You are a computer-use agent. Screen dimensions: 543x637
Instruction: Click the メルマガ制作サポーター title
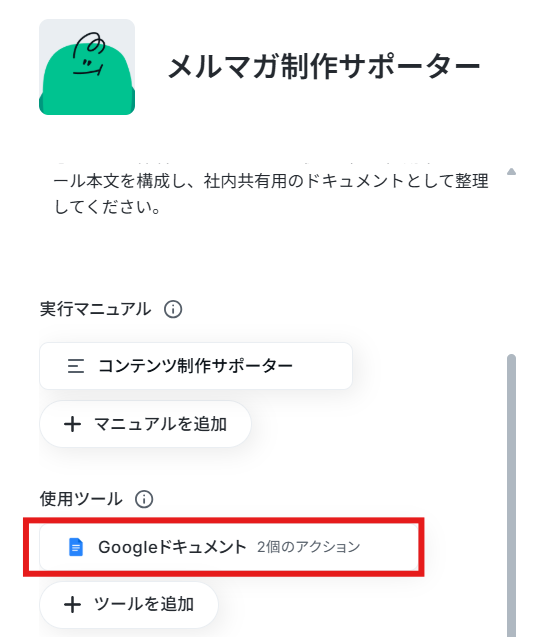325,66
